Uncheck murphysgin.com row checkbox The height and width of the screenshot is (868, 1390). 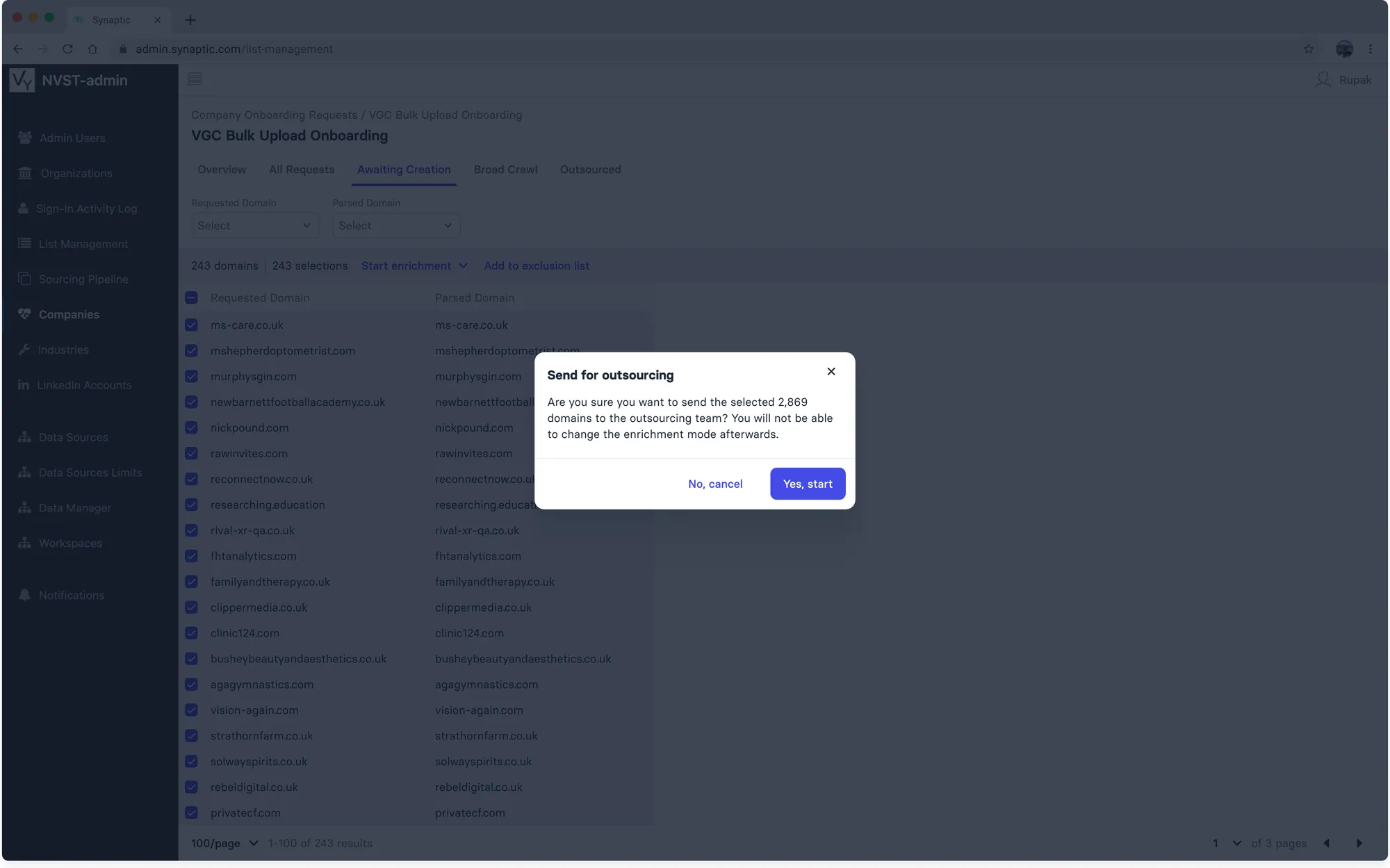191,376
